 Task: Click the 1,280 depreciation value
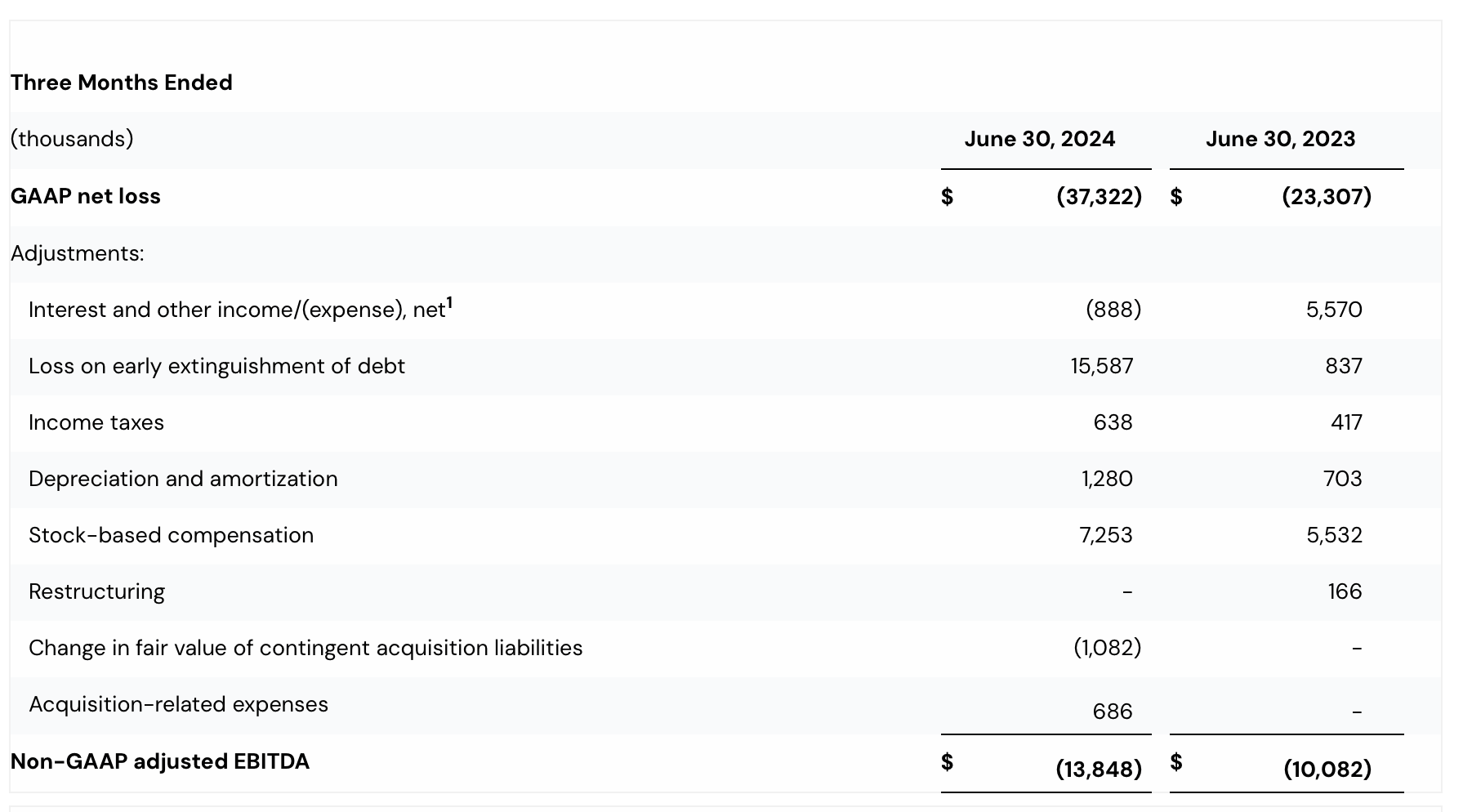[x=1106, y=479]
